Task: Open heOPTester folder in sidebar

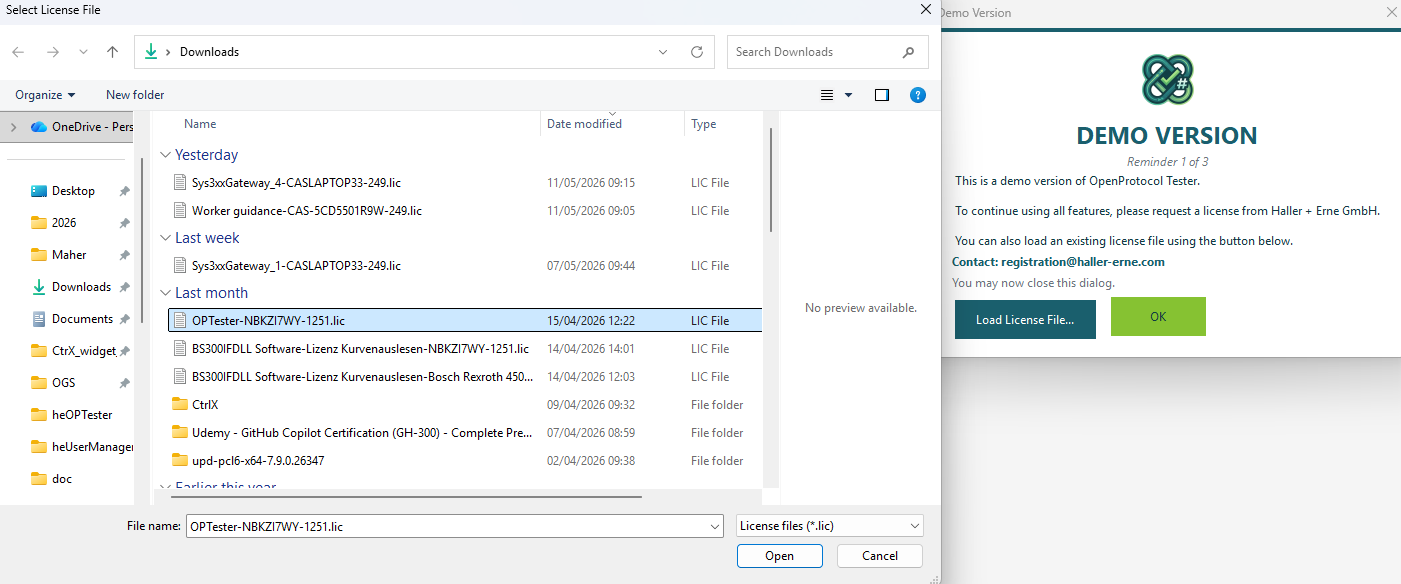Action: tap(82, 415)
